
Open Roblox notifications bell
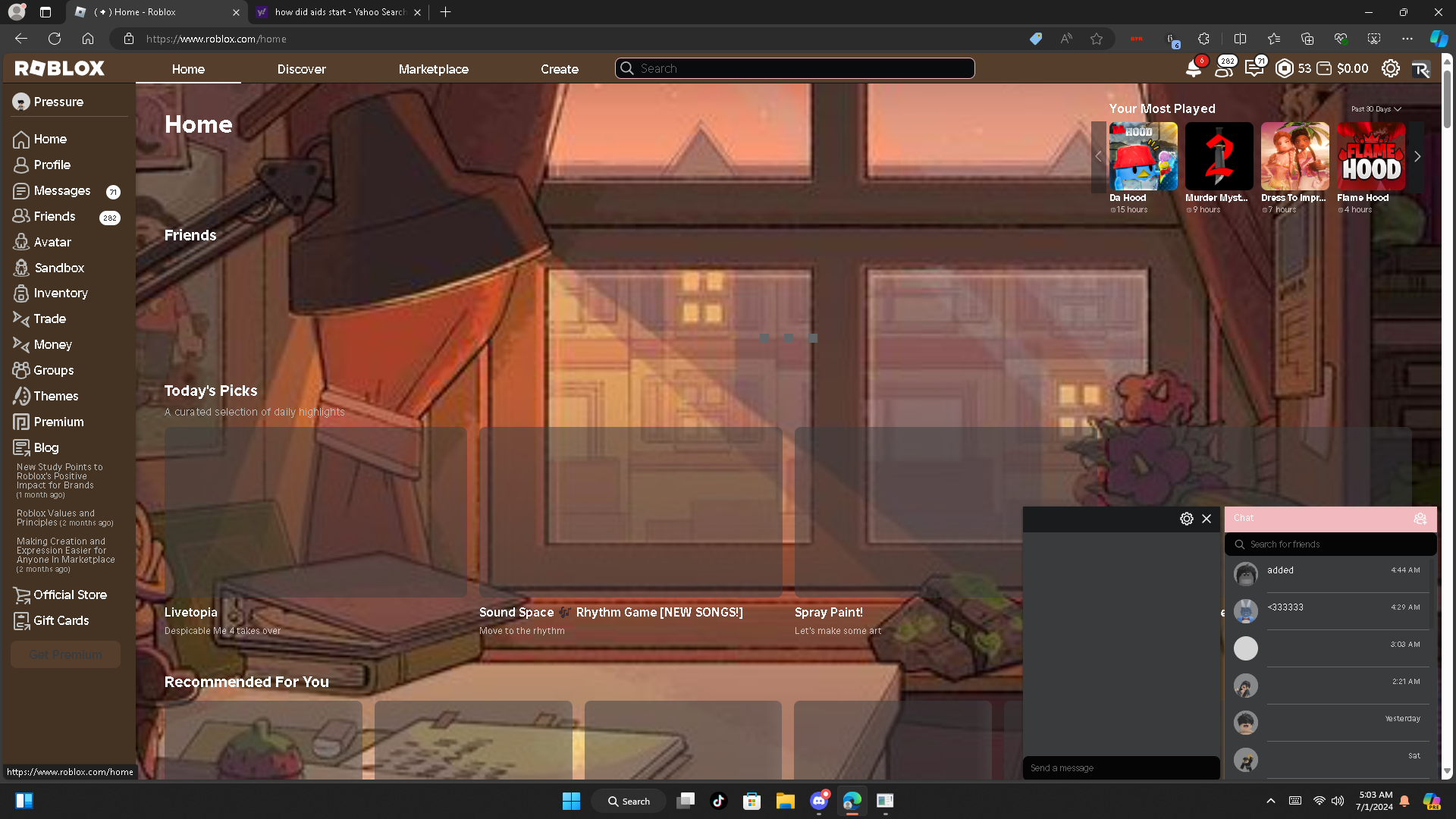coord(1193,69)
